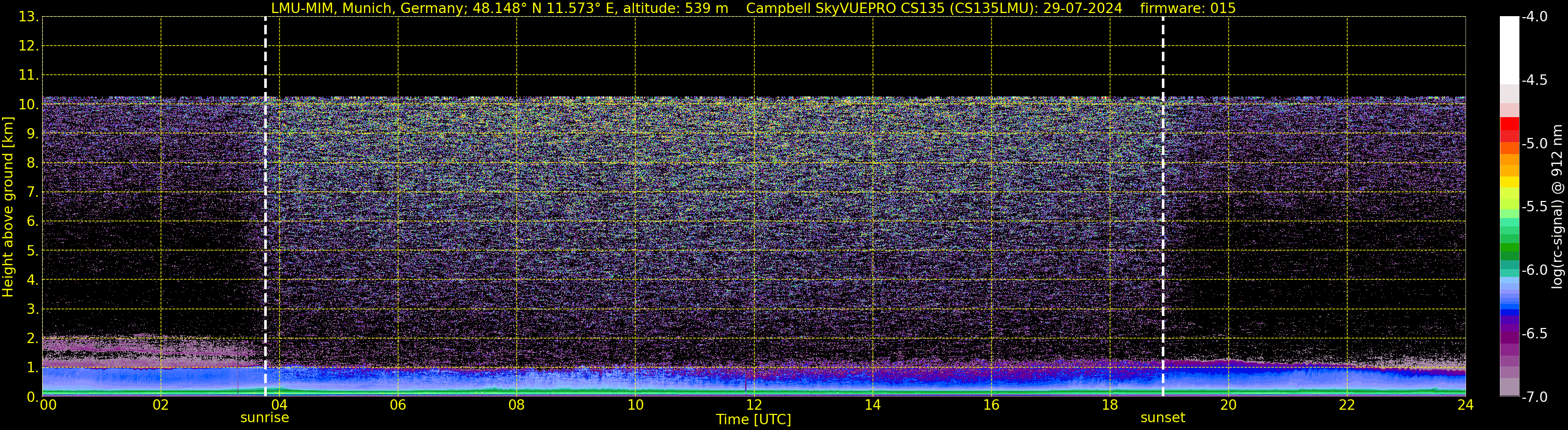This screenshot has height=430, width=1568.
Task: Click the 'sunset' label below the axis
Action: tap(1163, 418)
